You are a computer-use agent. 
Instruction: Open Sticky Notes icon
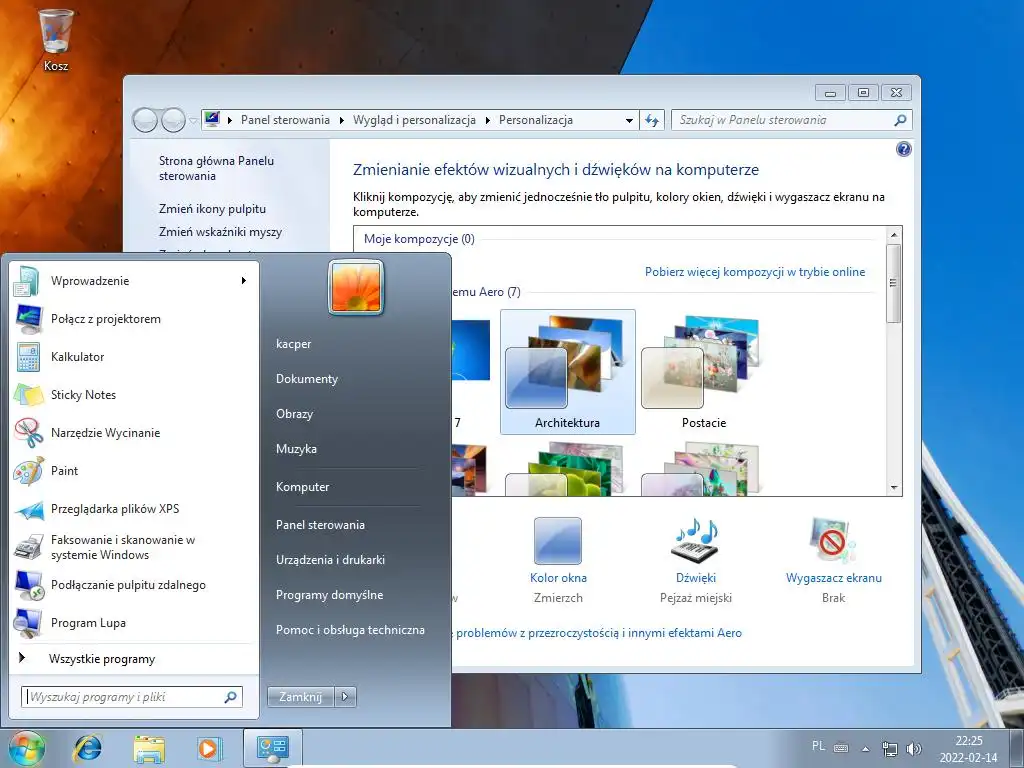pyautogui.click(x=27, y=394)
